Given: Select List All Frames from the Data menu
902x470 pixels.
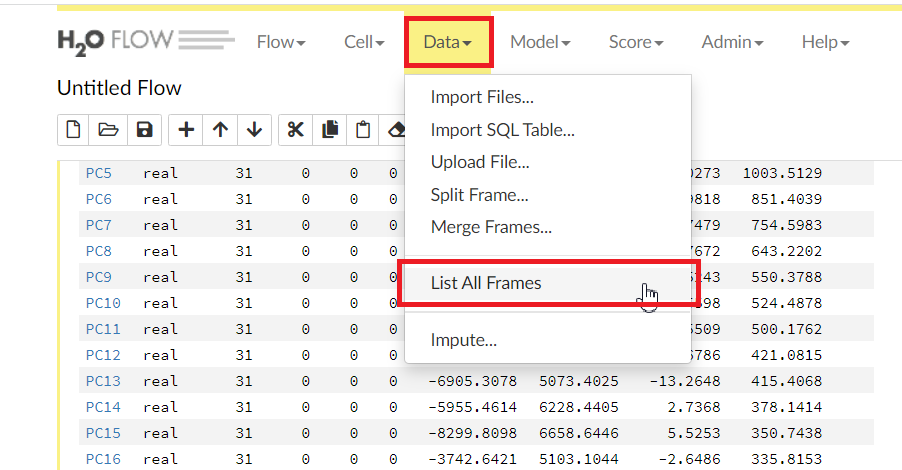Looking at the screenshot, I should (486, 283).
